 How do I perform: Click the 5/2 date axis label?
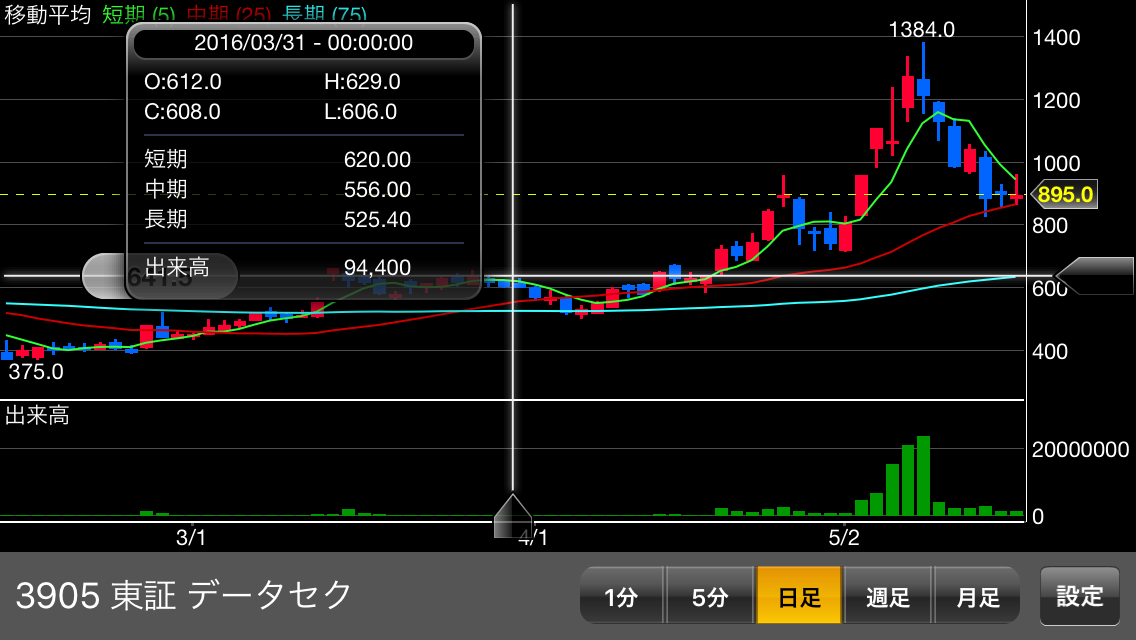coord(844,537)
